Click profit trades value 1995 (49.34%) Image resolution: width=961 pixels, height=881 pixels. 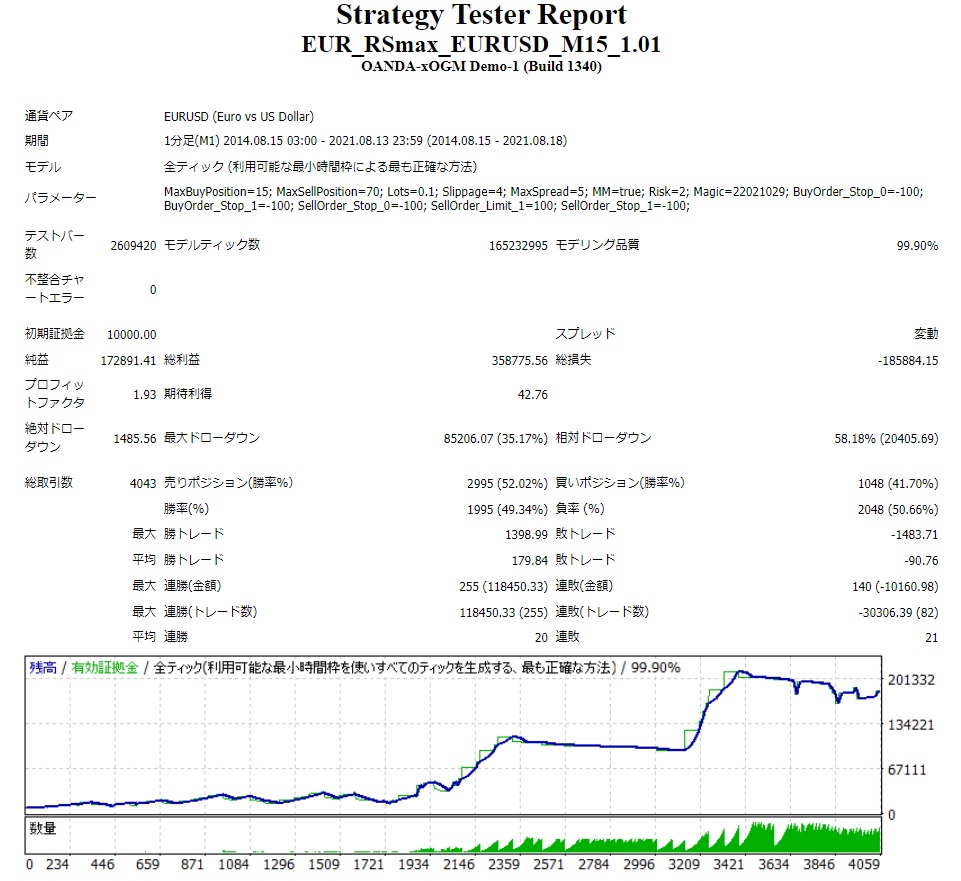pos(507,509)
